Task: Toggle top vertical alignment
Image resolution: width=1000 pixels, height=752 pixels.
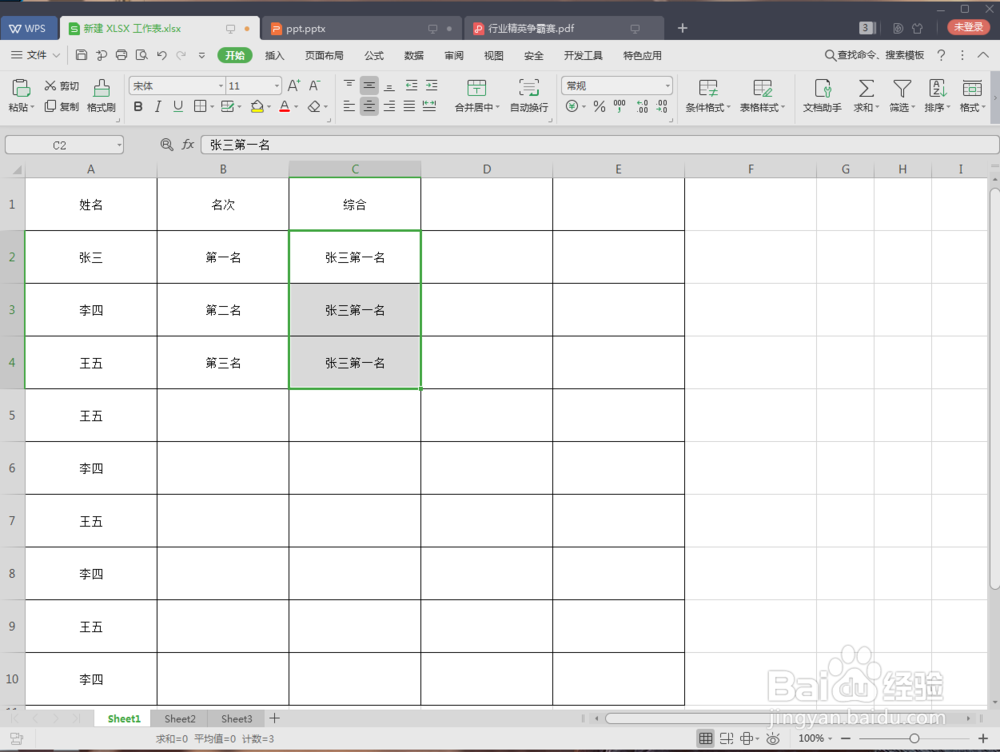Action: pos(349,85)
